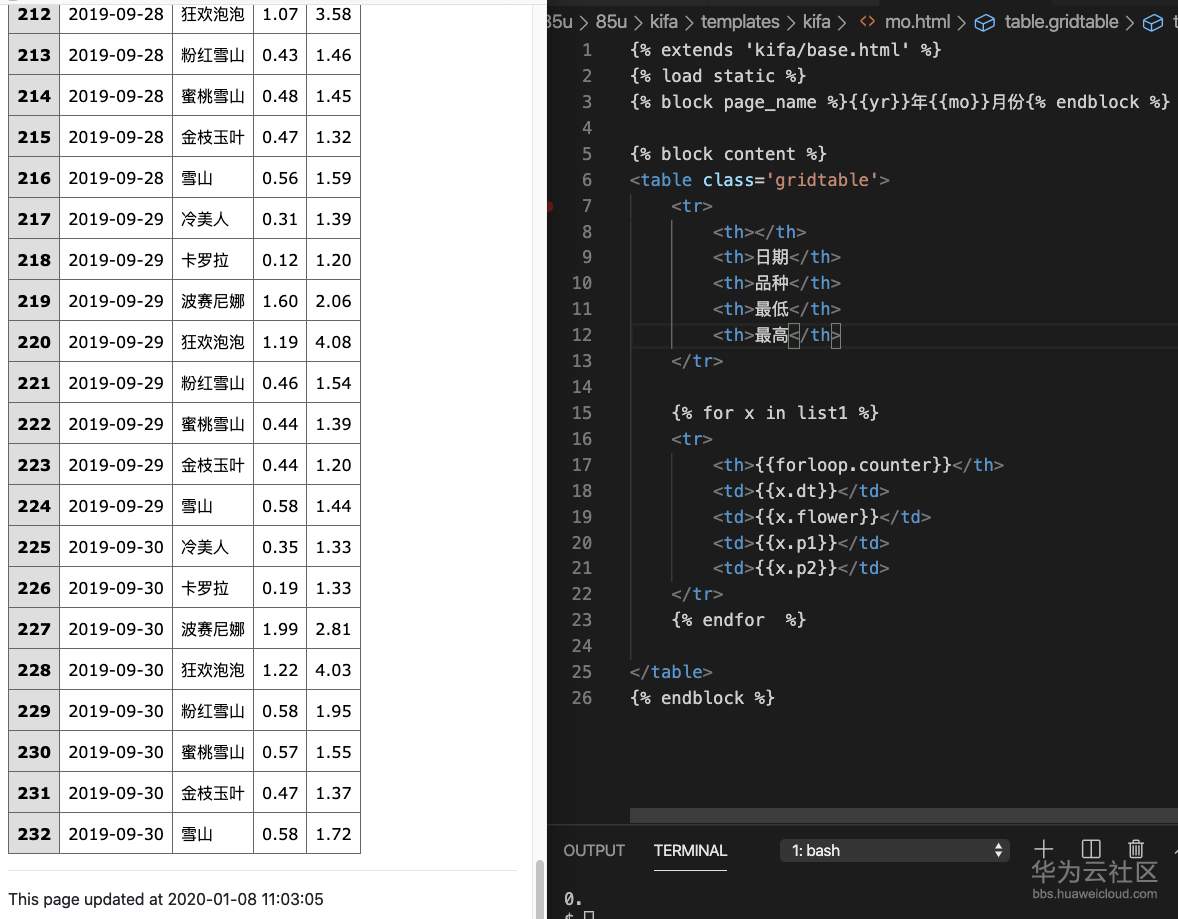Image resolution: width=1178 pixels, height=919 pixels.
Task: Click line number 15 in gutter
Action: [x=581, y=413]
